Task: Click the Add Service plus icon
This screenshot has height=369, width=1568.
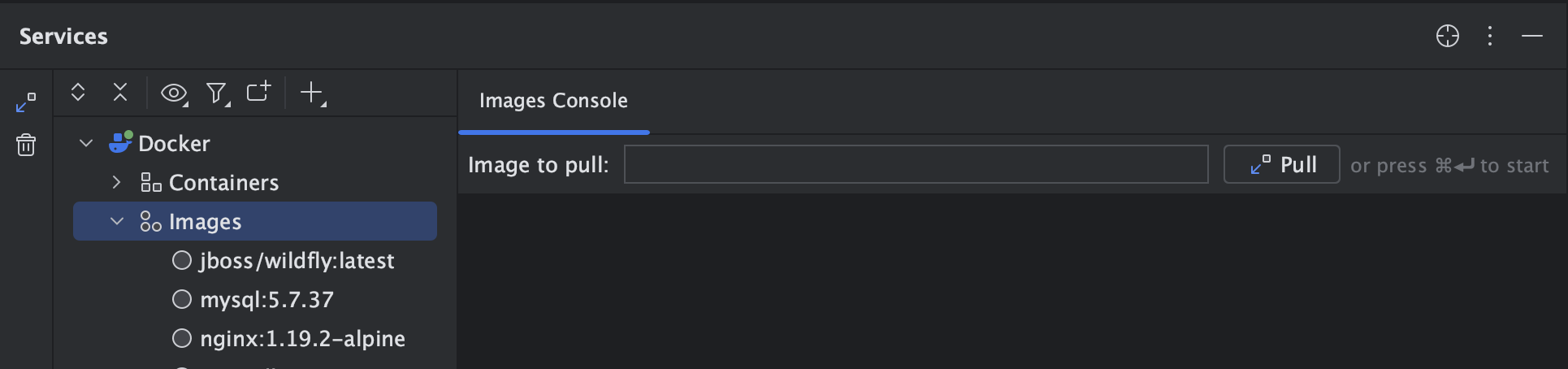Action: point(312,93)
